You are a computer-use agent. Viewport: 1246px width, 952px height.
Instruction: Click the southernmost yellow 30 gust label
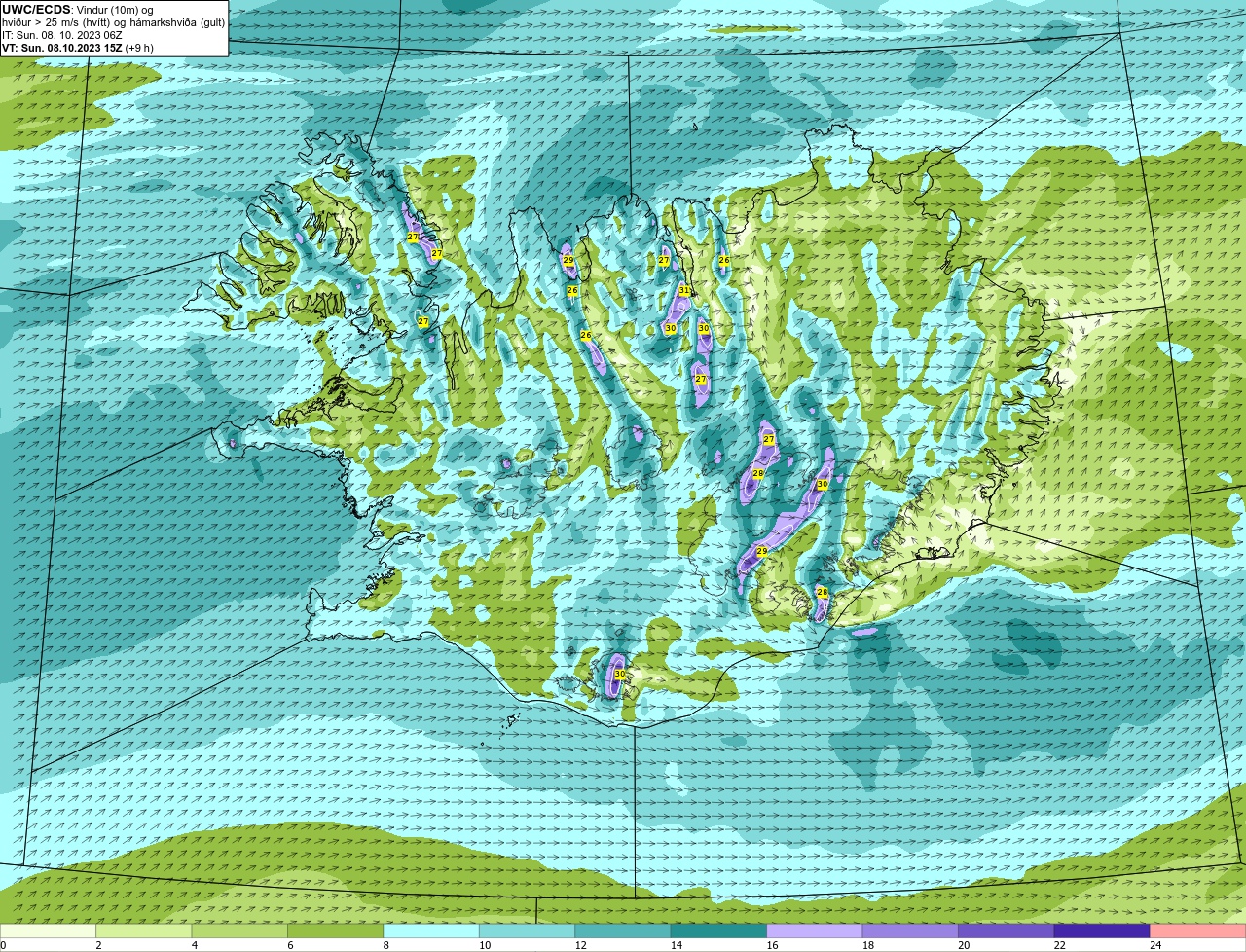point(619,674)
